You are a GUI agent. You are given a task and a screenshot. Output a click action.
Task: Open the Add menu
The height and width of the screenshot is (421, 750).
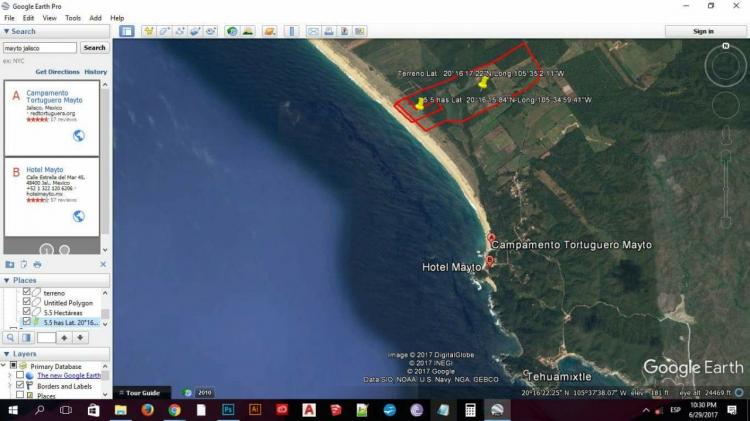point(95,18)
